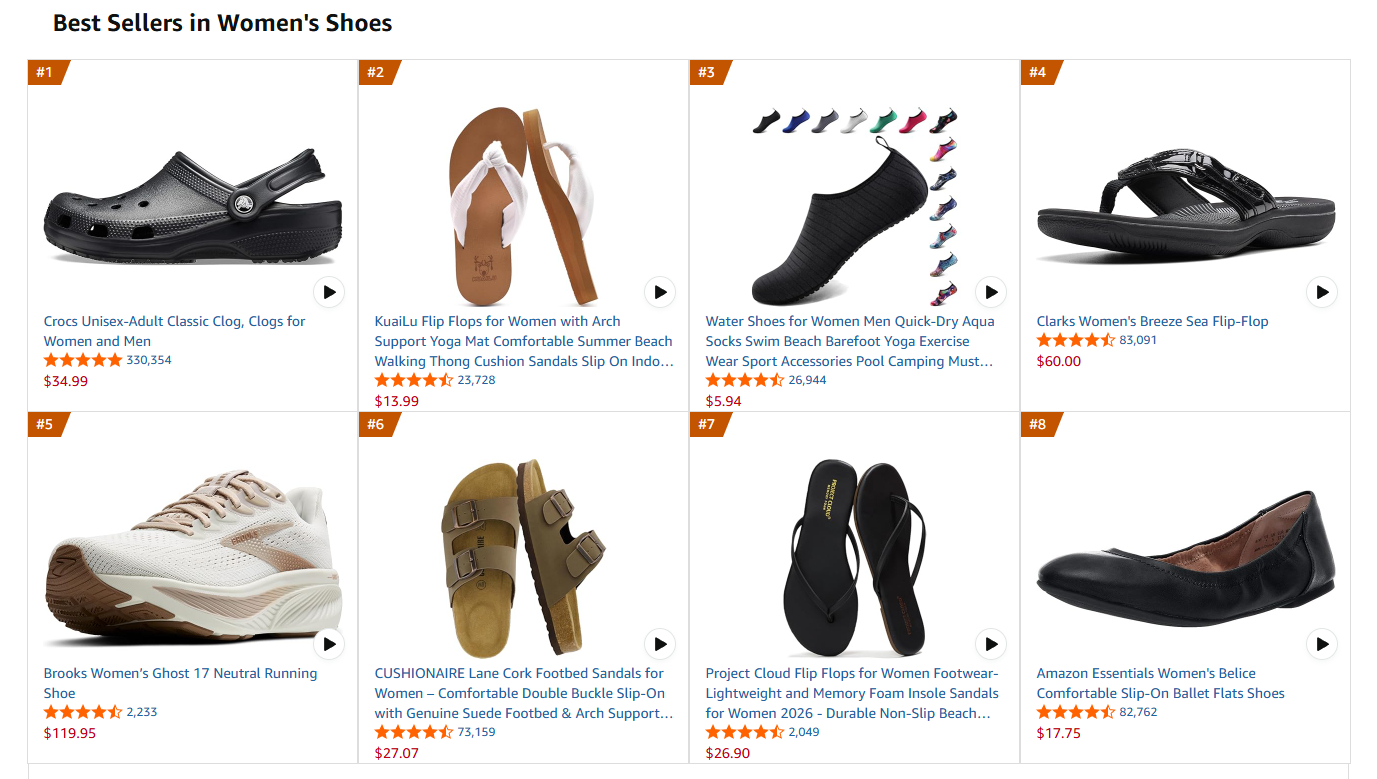Click 73,159 ratings on CUSHIONAIRE sandals
1377x779 pixels.
point(476,732)
